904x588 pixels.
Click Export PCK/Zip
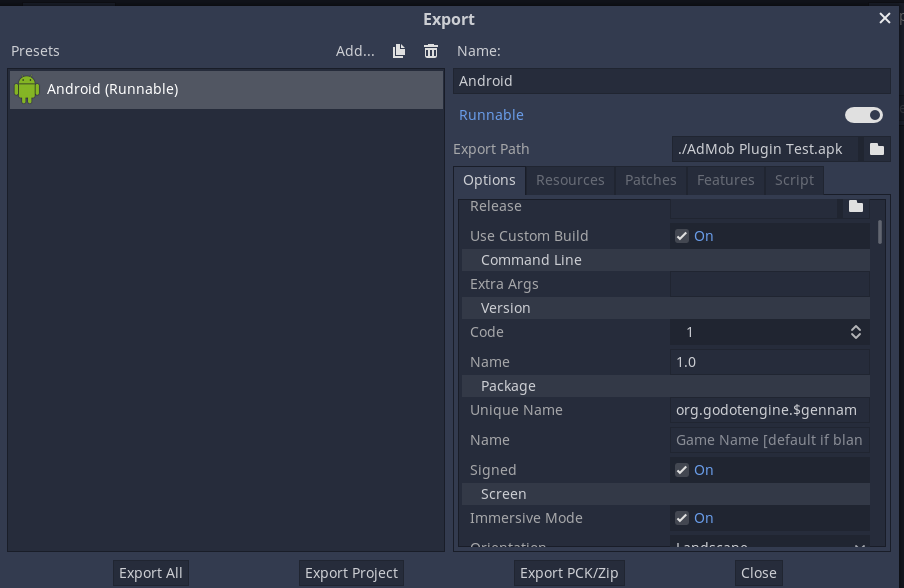tap(568, 572)
